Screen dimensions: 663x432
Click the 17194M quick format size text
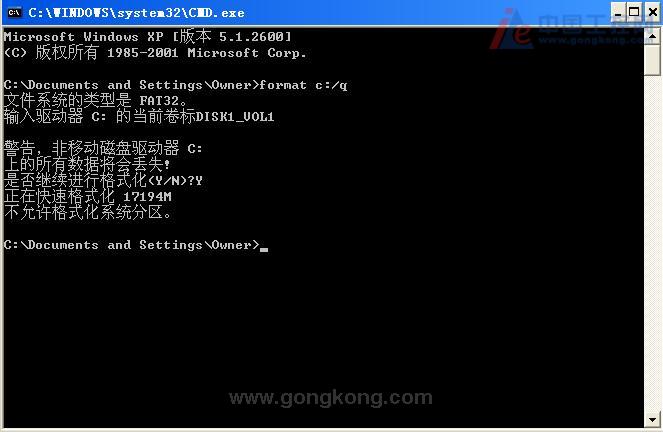pos(147,197)
